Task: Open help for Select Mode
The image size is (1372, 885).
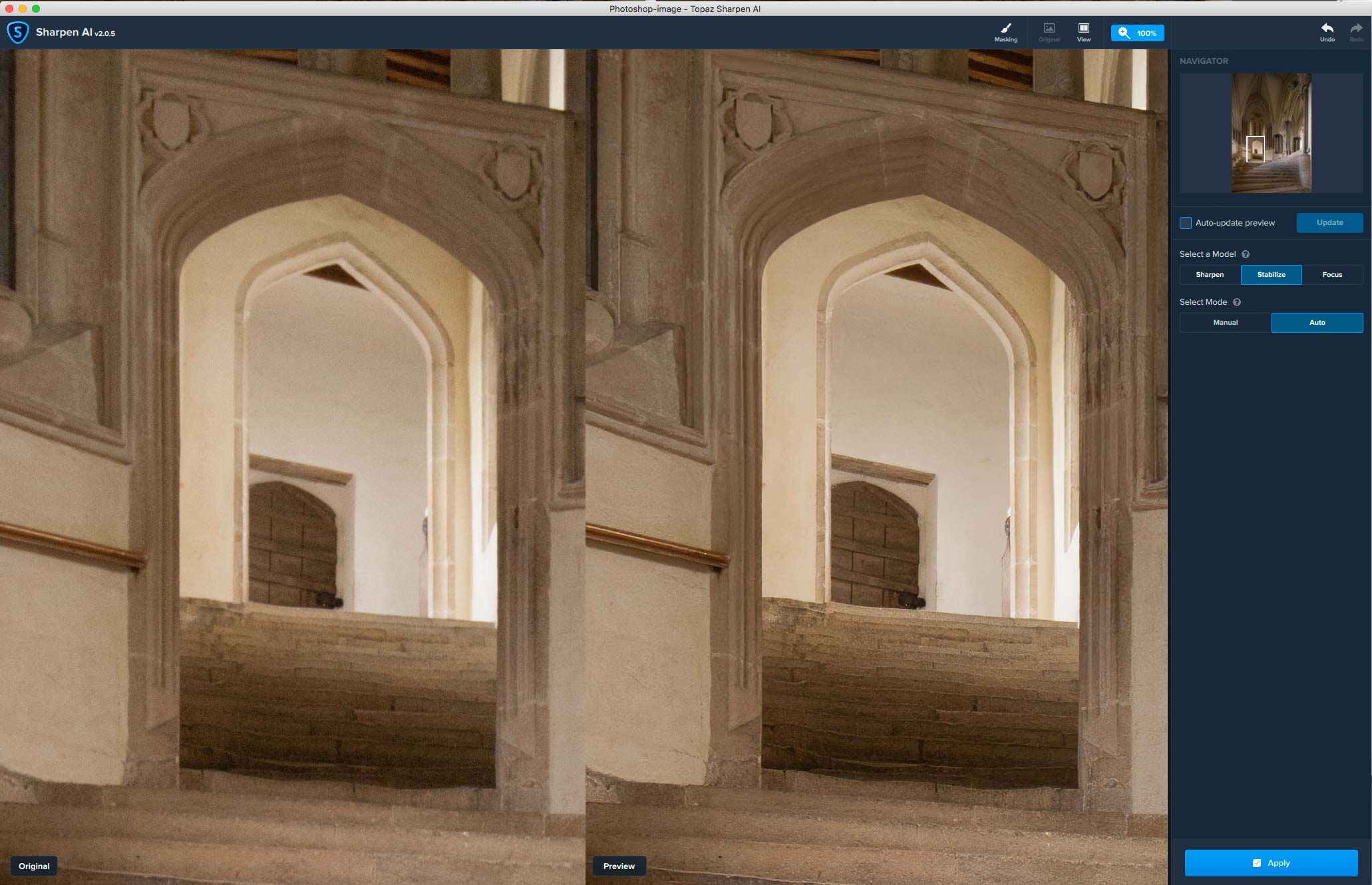Action: 1237,302
